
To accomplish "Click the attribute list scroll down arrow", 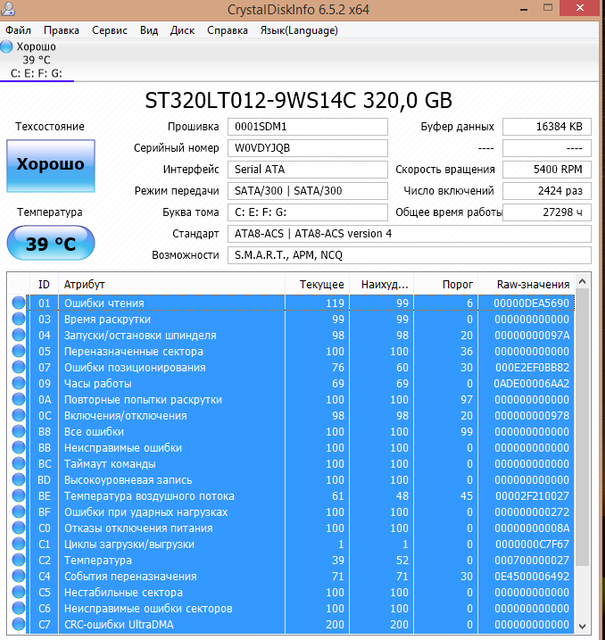I will tap(583, 626).
